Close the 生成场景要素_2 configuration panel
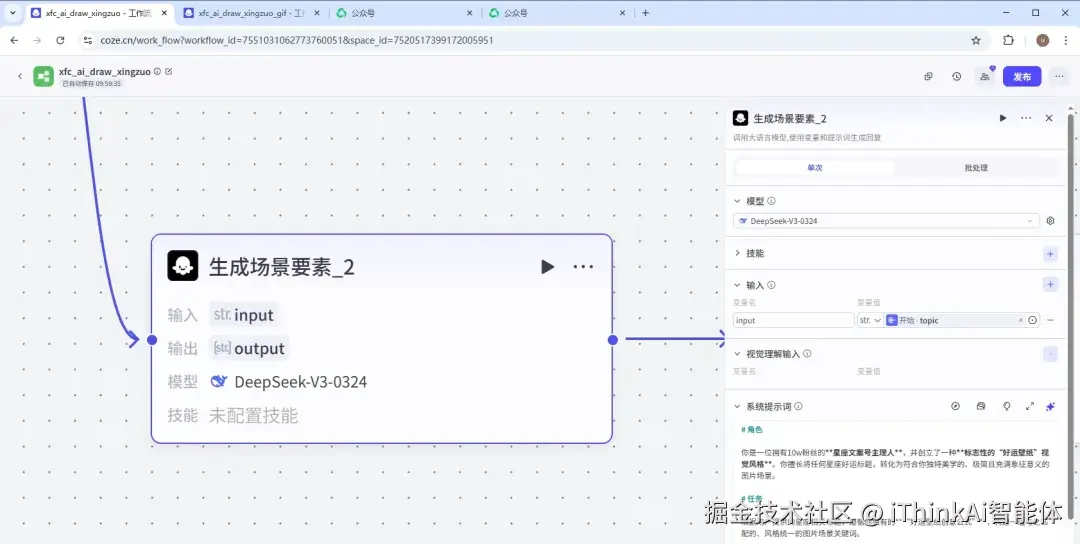The image size is (1080, 544). (1049, 118)
